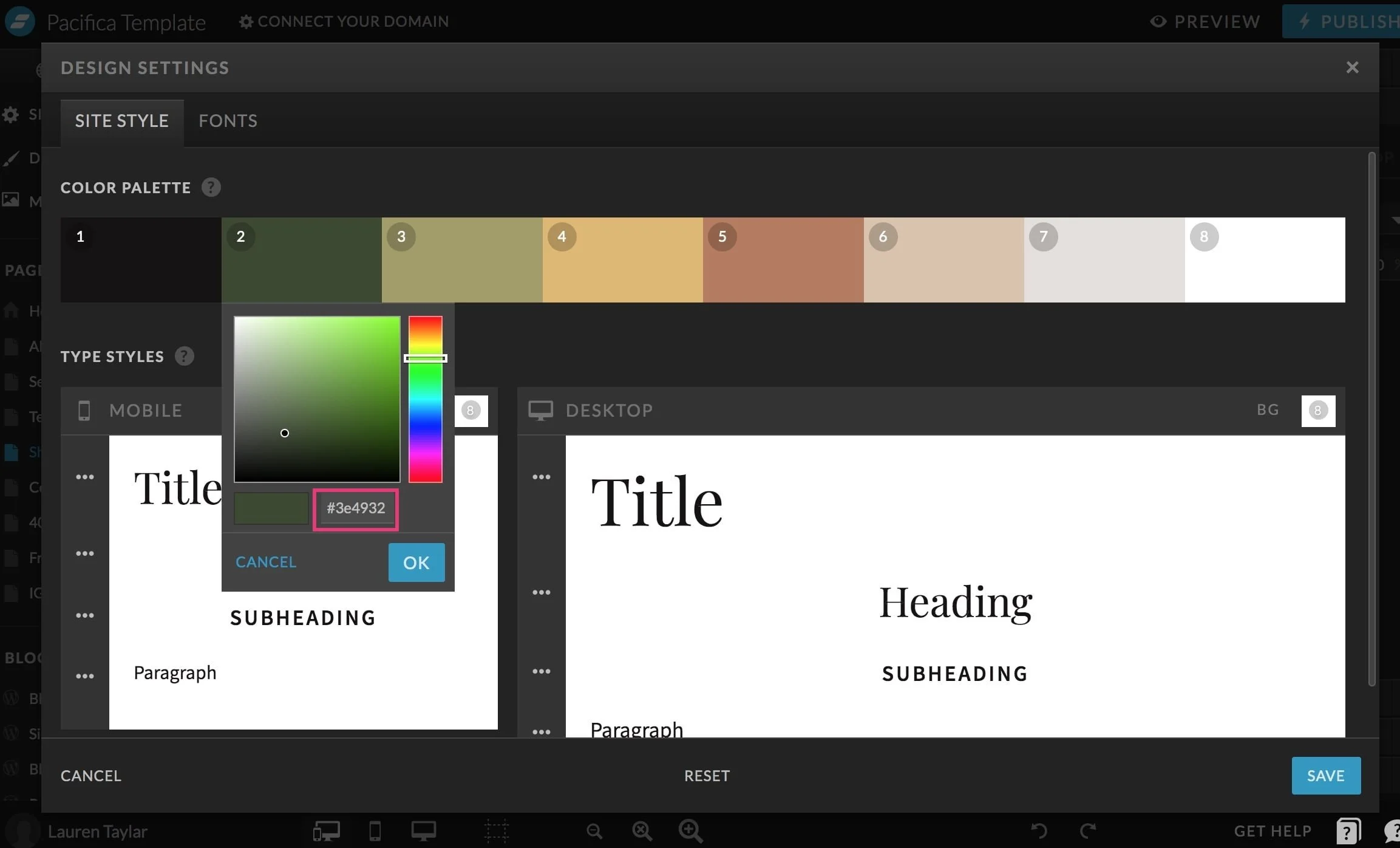The image size is (1400, 848).
Task: Open the desktop Heading options ellipsis
Action: point(541,592)
